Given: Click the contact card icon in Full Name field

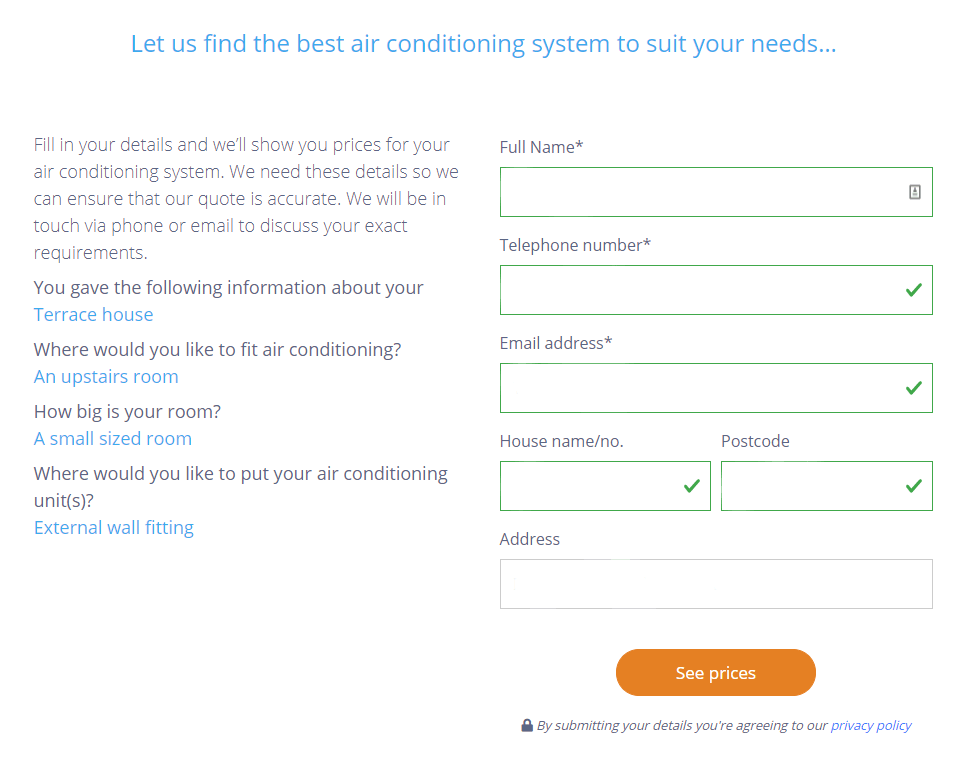Looking at the screenshot, I should click(x=914, y=192).
